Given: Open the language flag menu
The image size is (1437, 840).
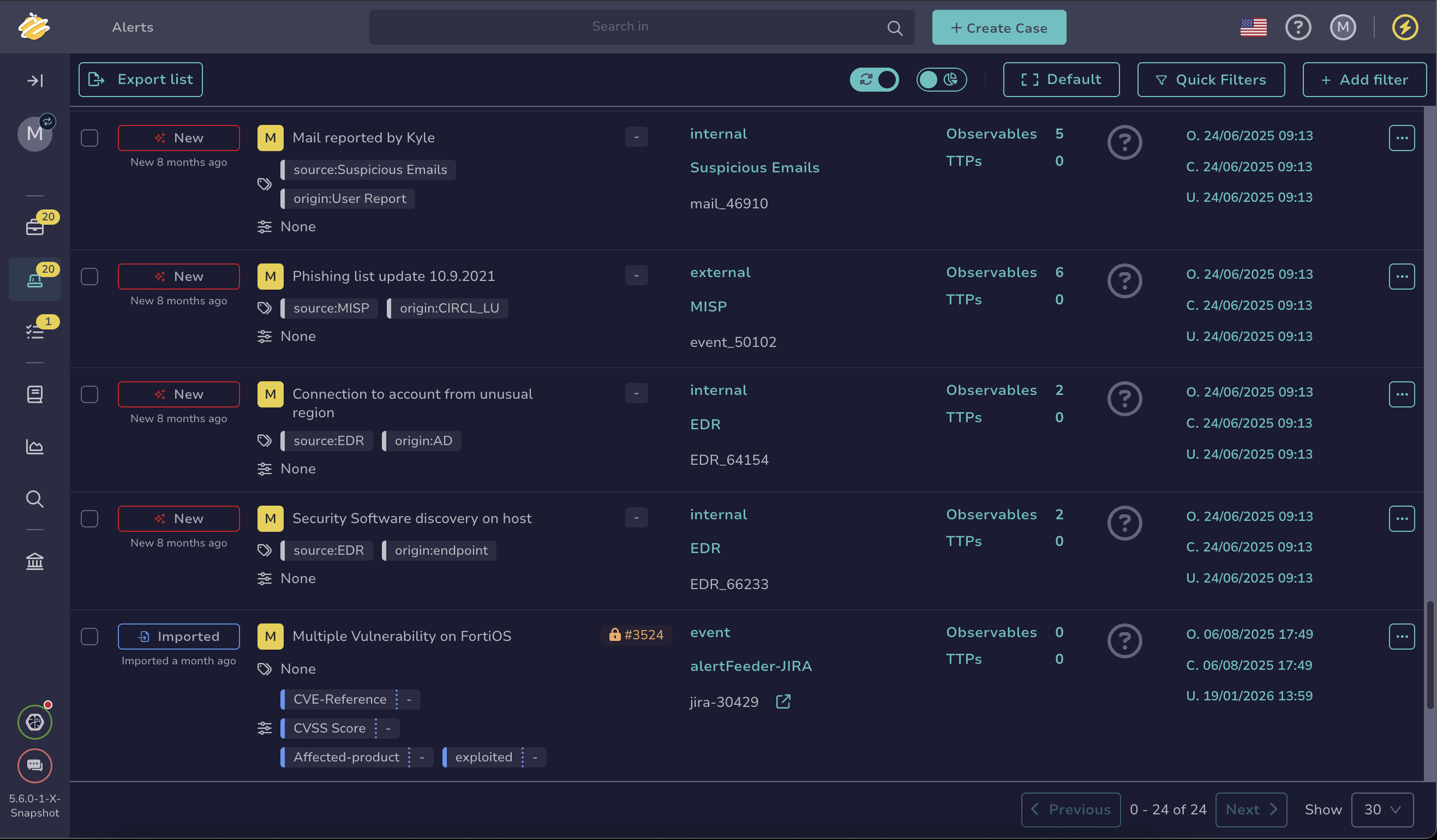Looking at the screenshot, I should point(1253,27).
